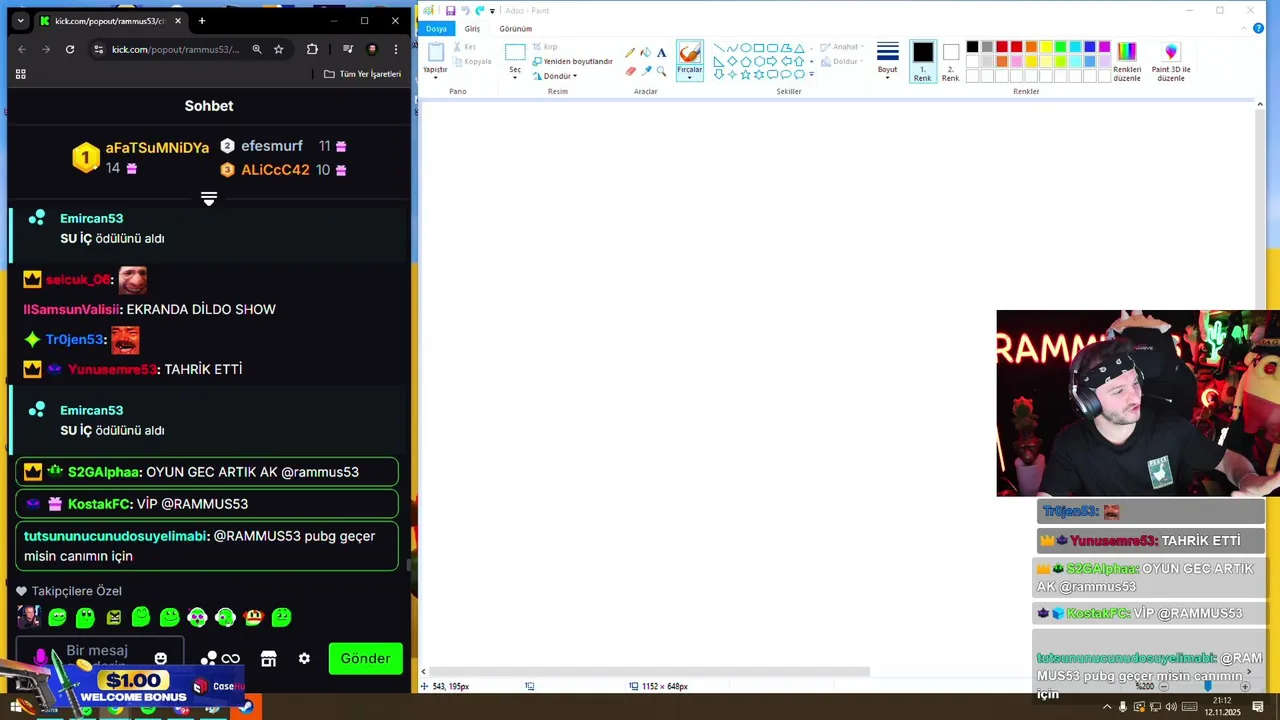Expand the shapes gallery more arrow
1280x720 pixels.
[811, 74]
